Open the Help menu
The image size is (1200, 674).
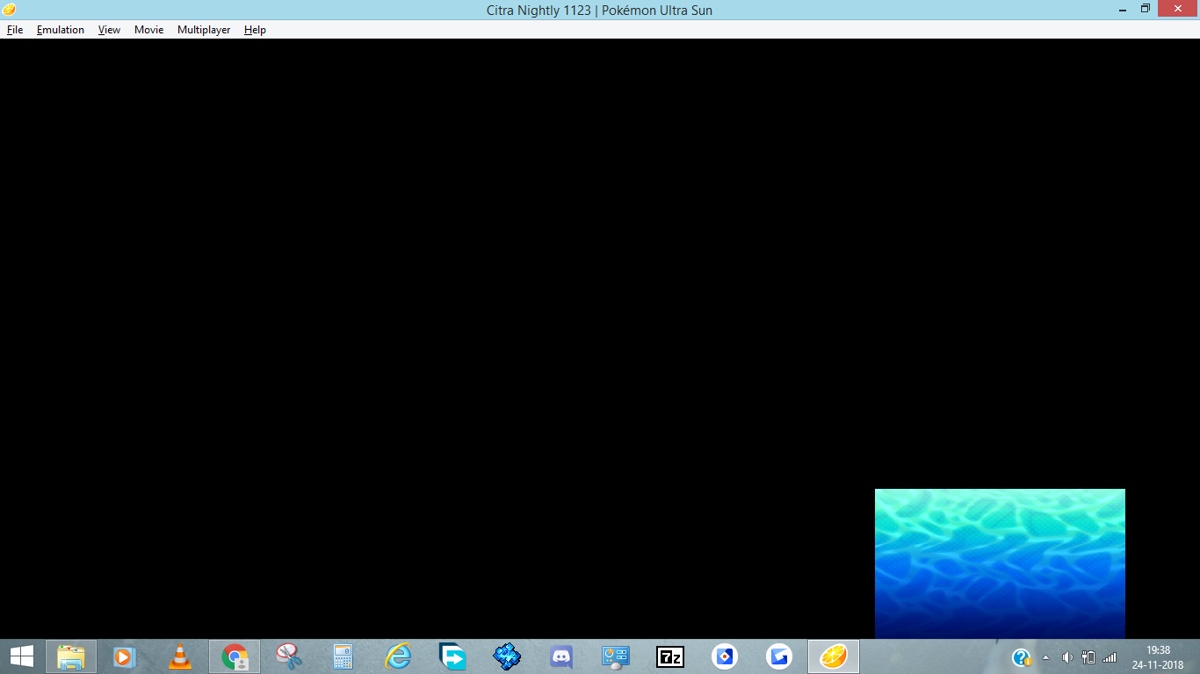click(x=255, y=30)
